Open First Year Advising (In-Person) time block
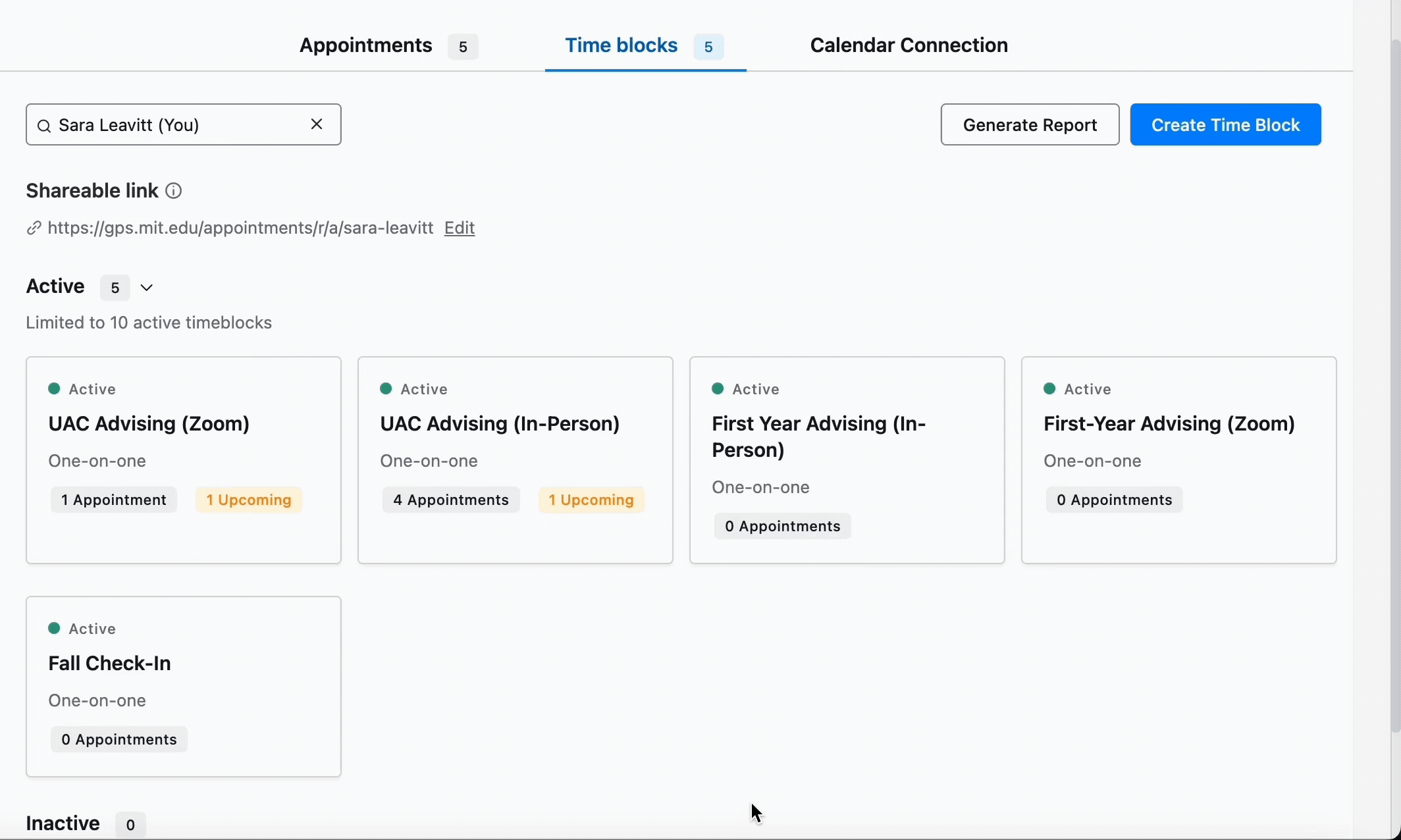This screenshot has width=1401, height=840. point(847,460)
